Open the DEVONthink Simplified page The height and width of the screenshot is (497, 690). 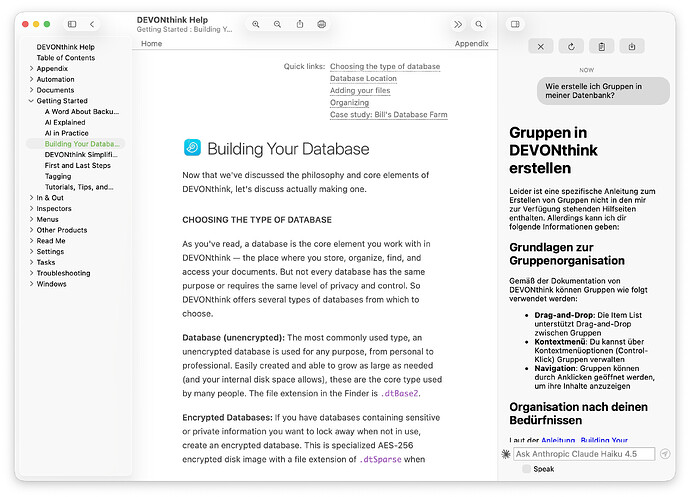pyautogui.click(x=81, y=155)
